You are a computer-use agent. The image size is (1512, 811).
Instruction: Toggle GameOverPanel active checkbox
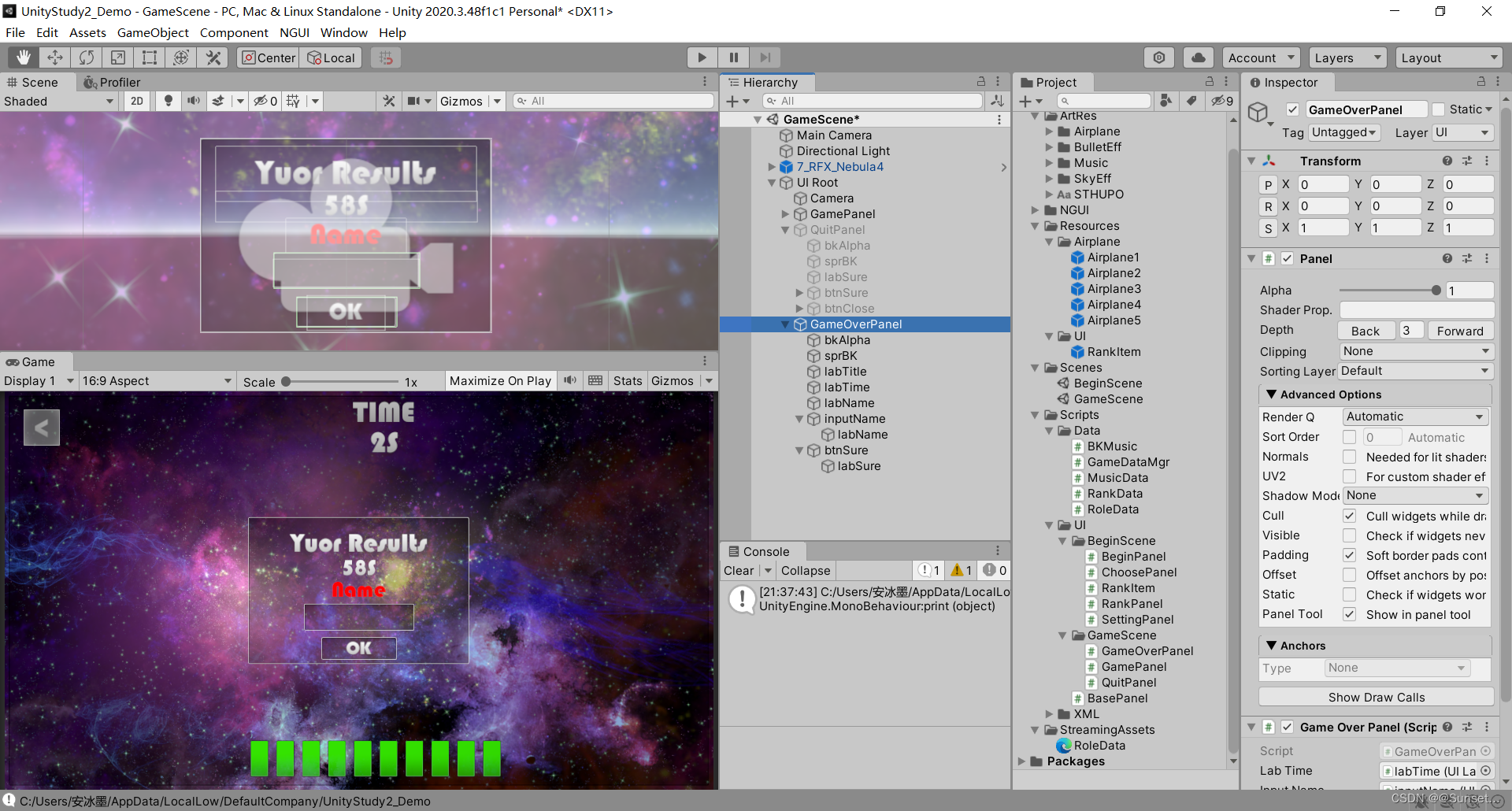pyautogui.click(x=1292, y=109)
